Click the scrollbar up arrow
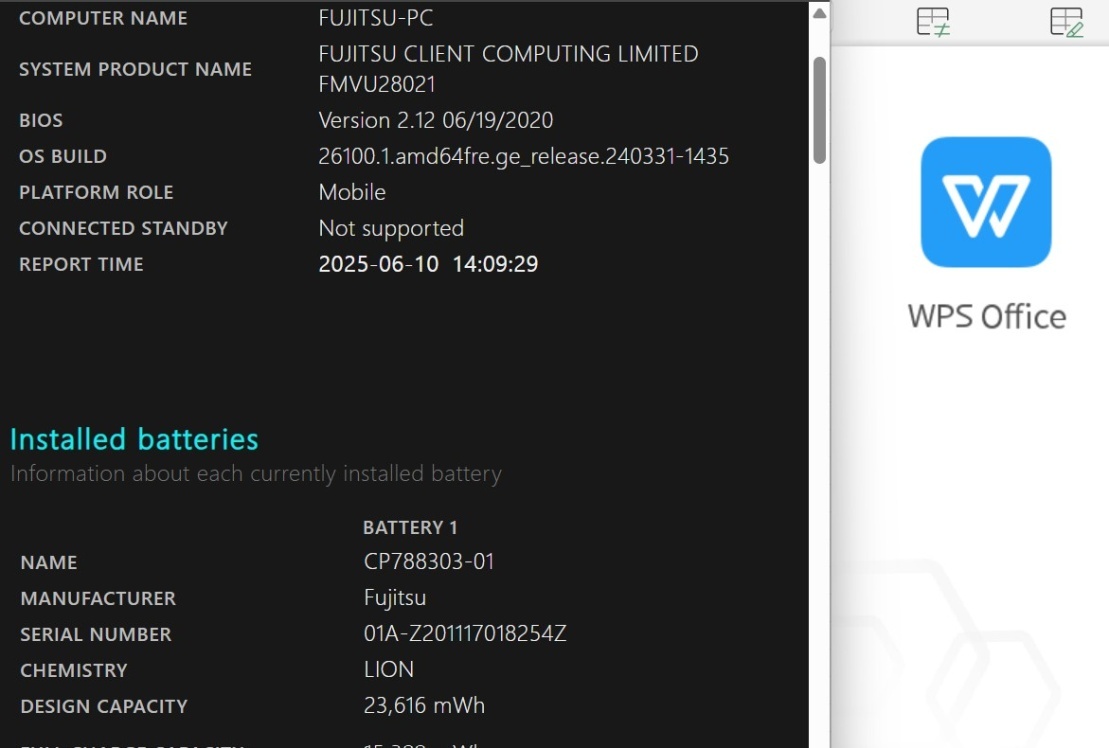Screen dimensions: 1109x748 pos(820,13)
